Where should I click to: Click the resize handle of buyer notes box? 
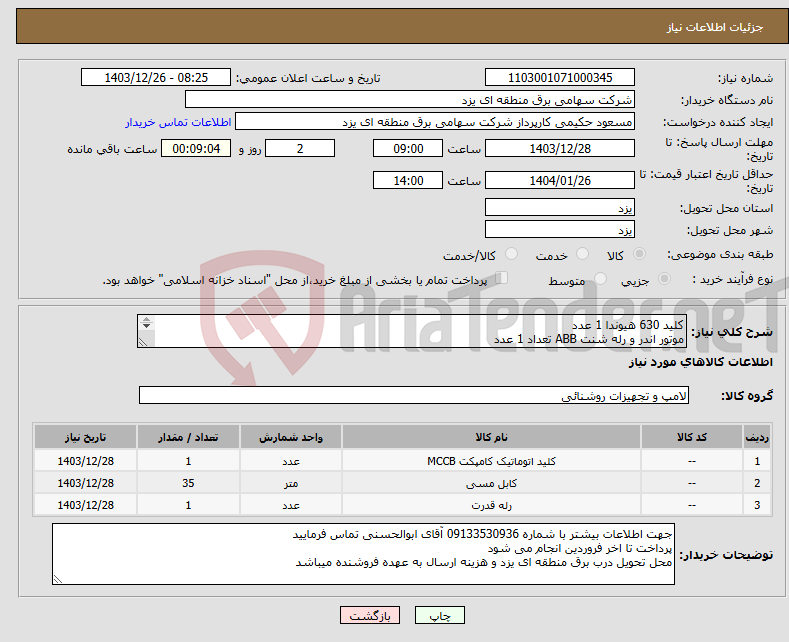click(58, 579)
